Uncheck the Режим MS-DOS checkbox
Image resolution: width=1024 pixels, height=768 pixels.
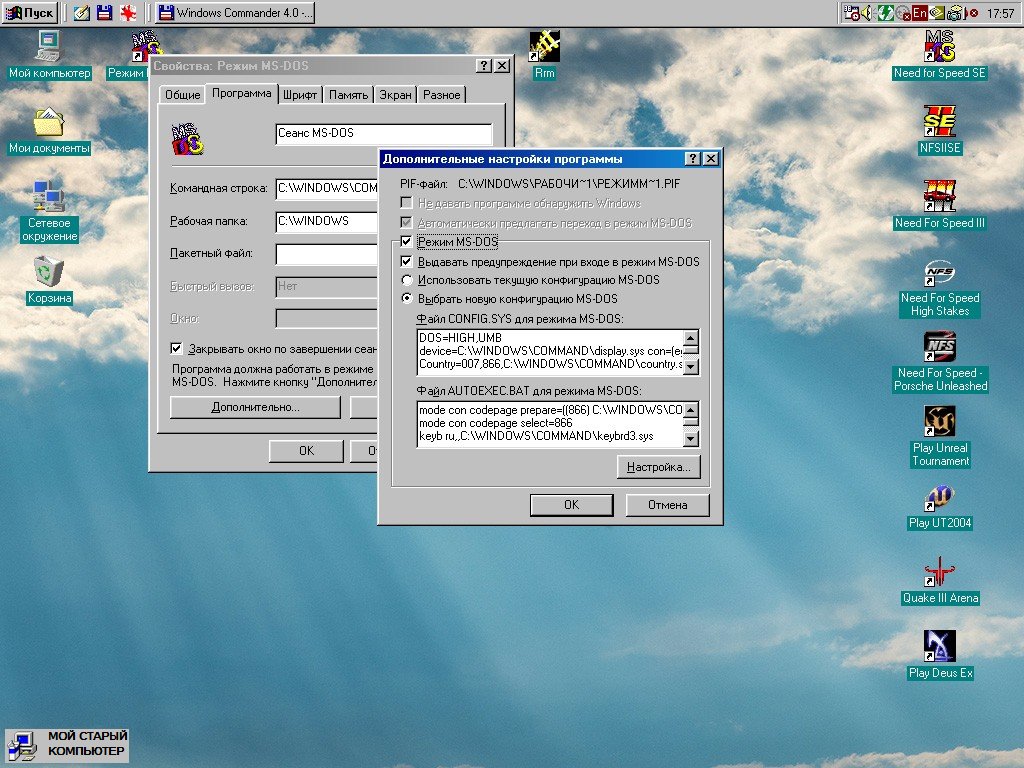(x=406, y=242)
